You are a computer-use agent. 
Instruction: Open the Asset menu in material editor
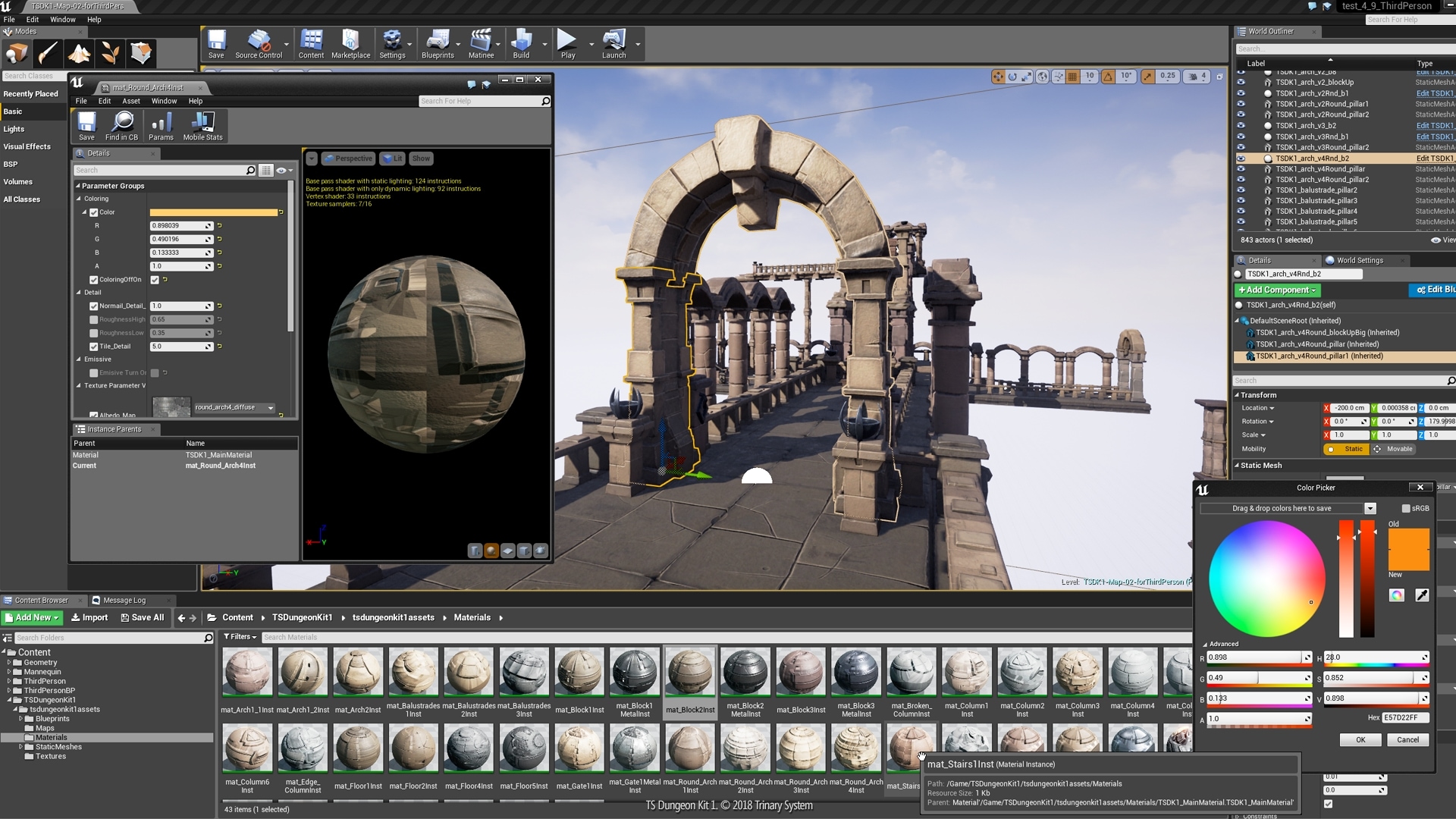click(131, 101)
